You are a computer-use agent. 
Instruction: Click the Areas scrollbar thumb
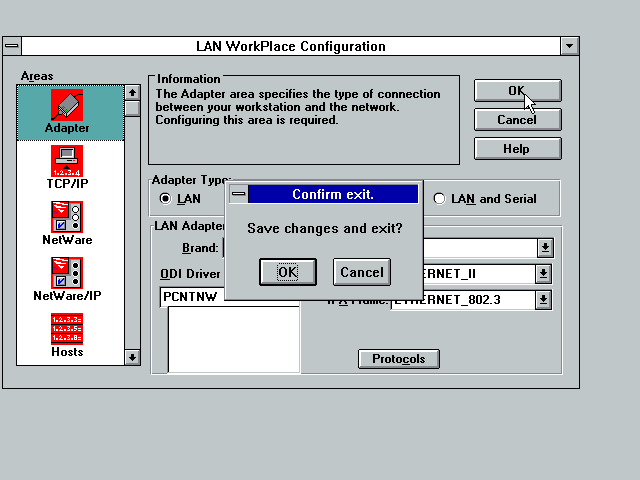pos(132,109)
